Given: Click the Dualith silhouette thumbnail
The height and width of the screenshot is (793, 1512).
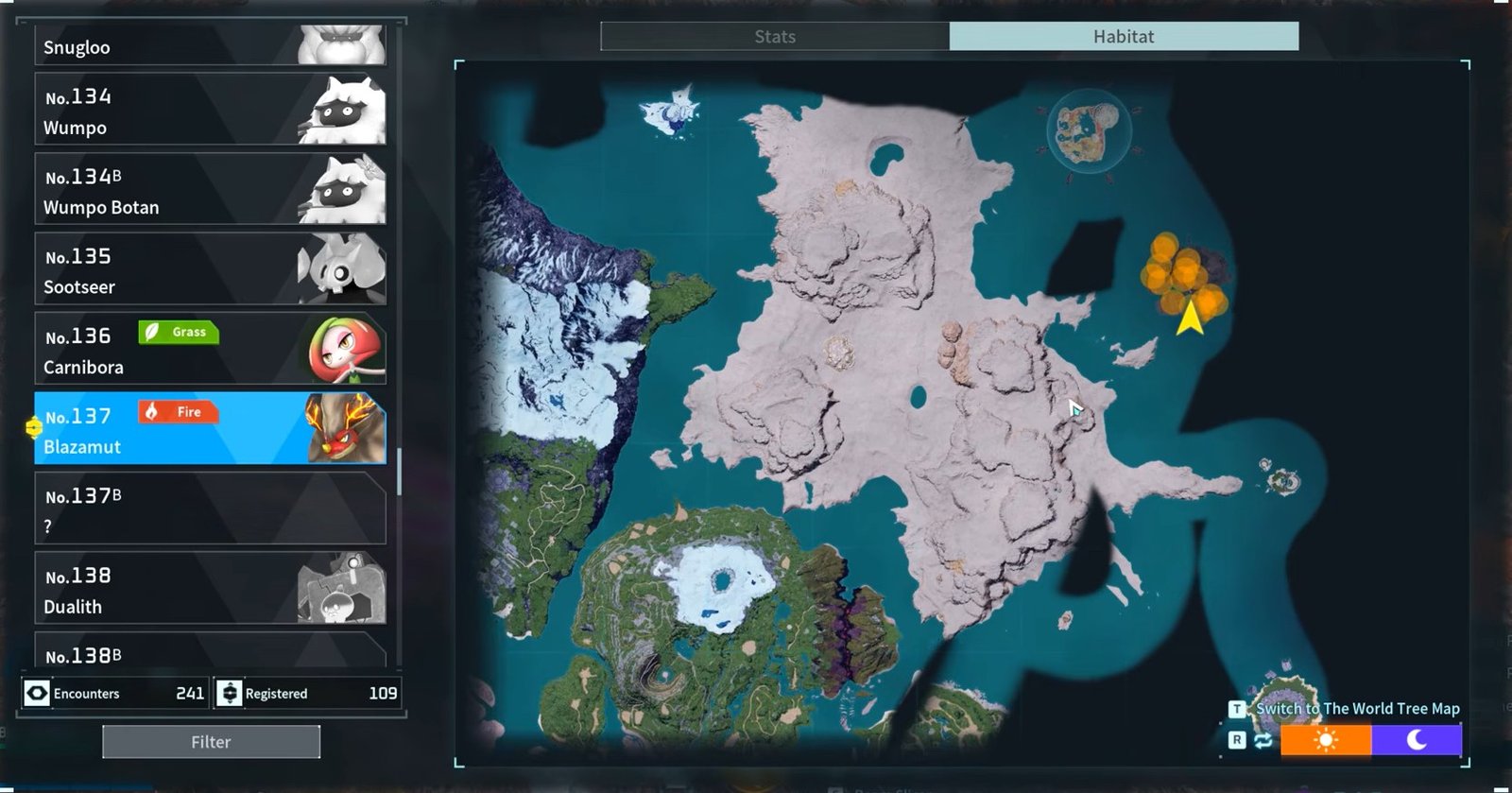Looking at the screenshot, I should click(341, 589).
